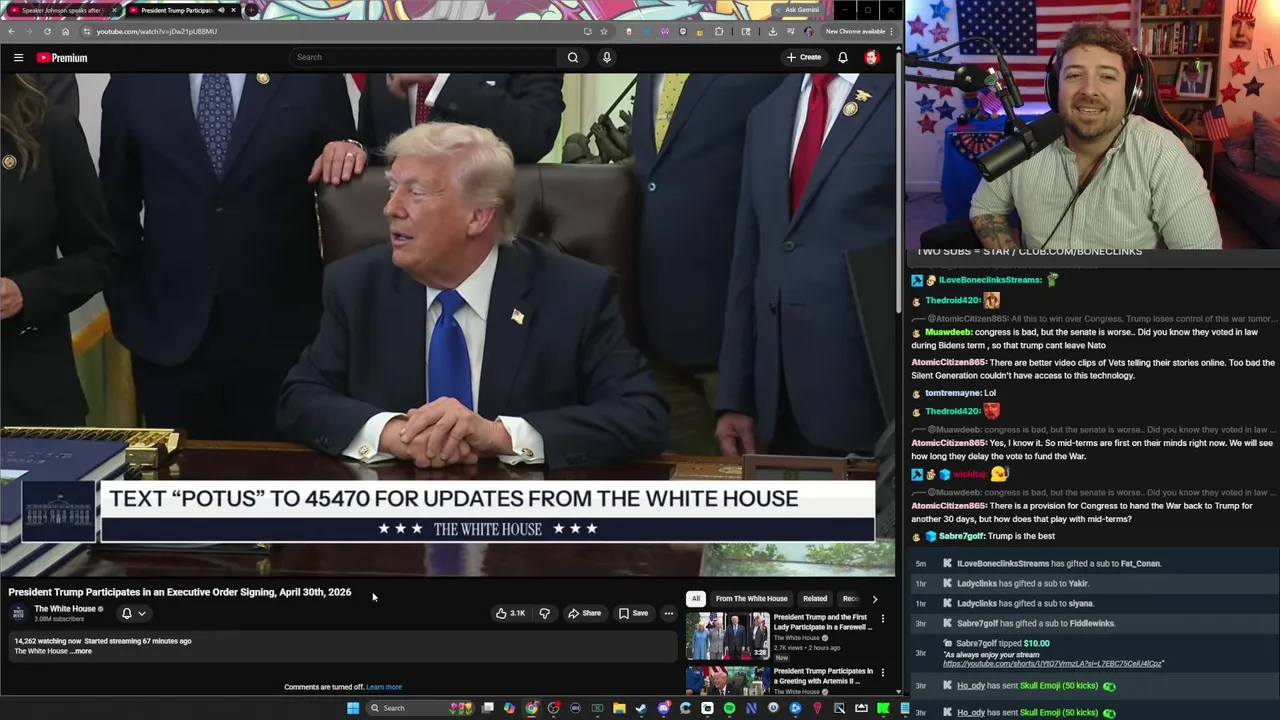Open YouTube notifications bell in header
1280x720 pixels.
coord(843,57)
